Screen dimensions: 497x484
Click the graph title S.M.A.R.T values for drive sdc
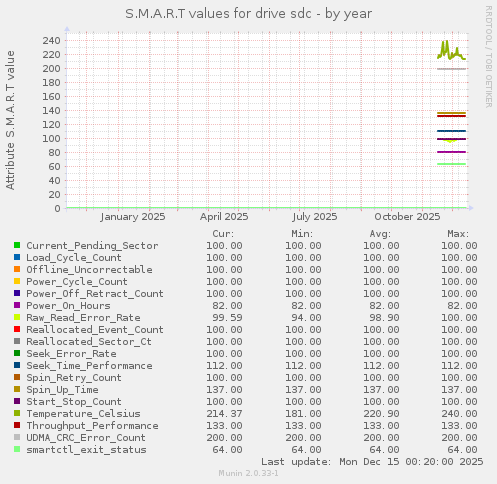(218, 14)
